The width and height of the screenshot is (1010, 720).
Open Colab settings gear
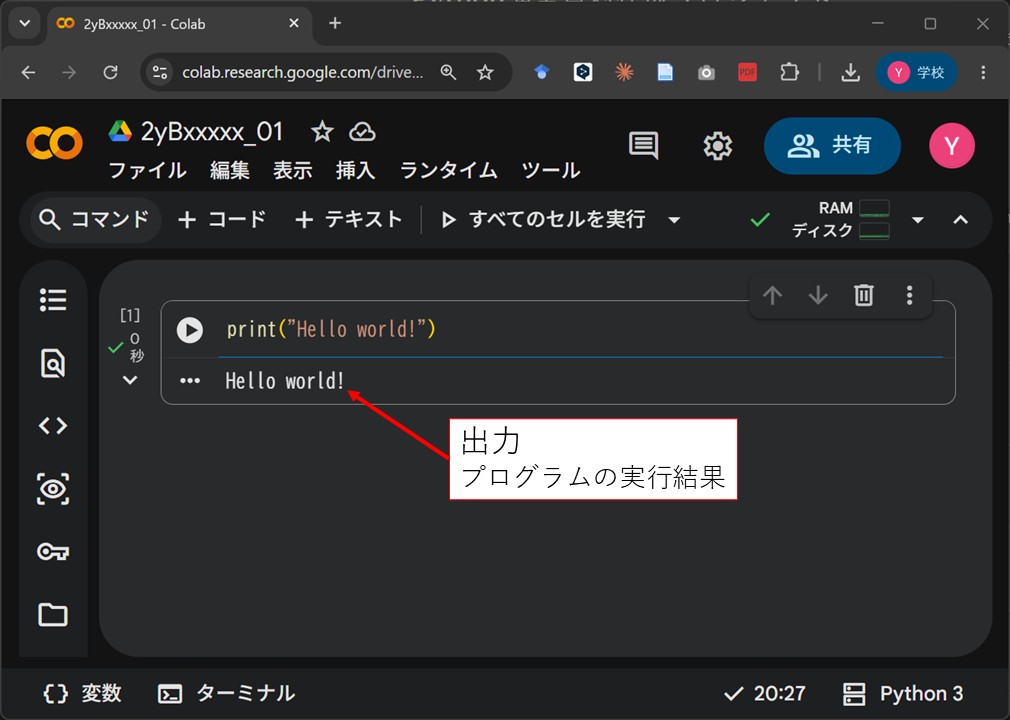pyautogui.click(x=718, y=146)
